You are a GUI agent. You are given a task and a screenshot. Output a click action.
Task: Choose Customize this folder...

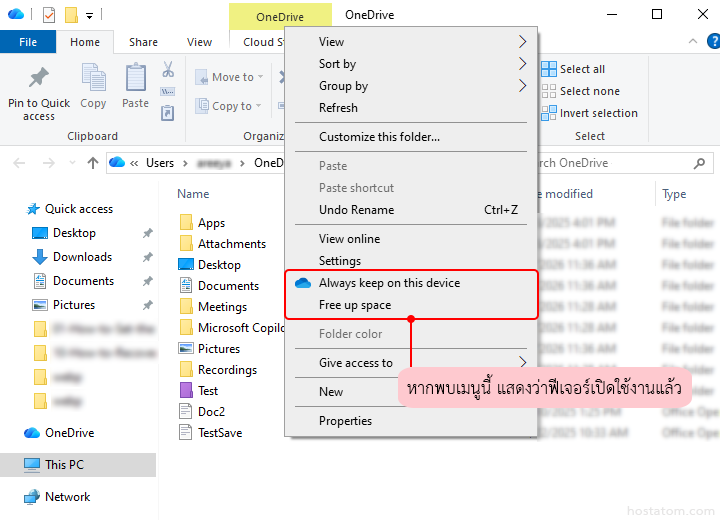pyautogui.click(x=411, y=137)
